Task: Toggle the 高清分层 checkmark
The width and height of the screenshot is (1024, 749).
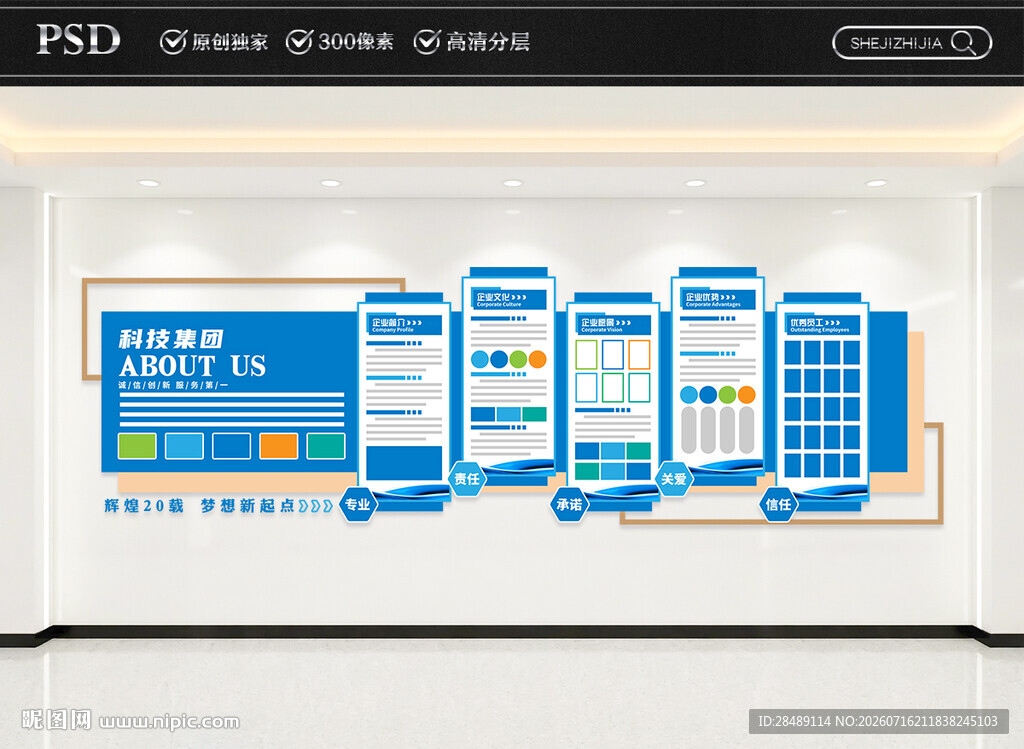Action: (426, 41)
